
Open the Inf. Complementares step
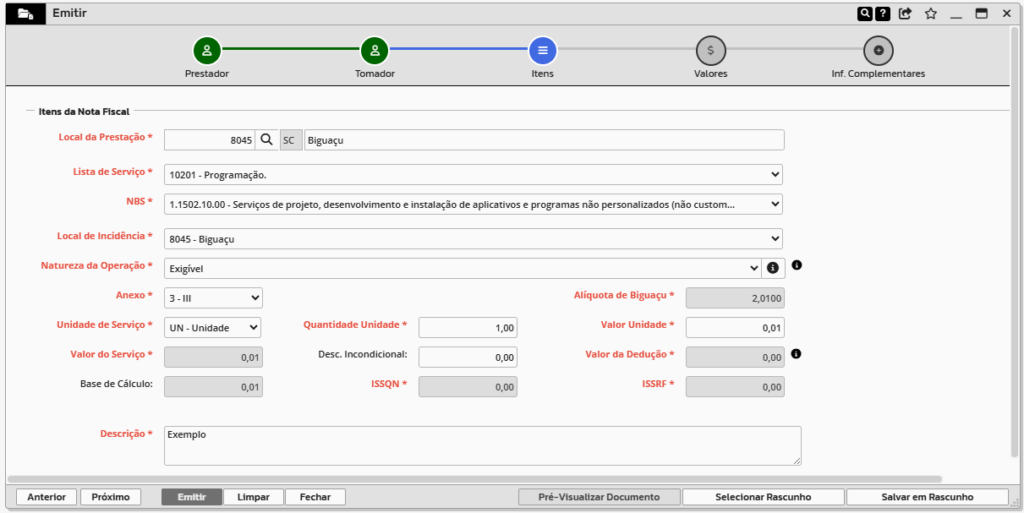(878, 49)
